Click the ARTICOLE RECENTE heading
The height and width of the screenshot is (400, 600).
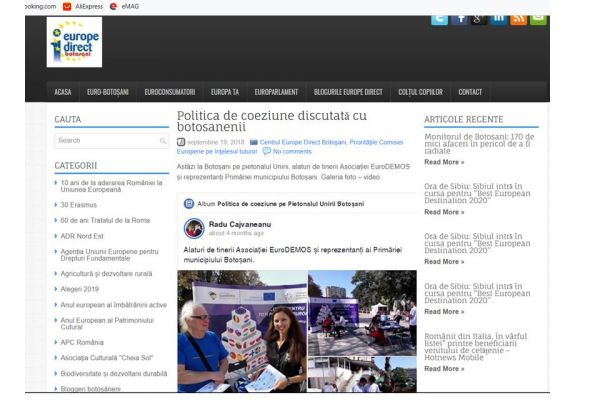coord(464,120)
